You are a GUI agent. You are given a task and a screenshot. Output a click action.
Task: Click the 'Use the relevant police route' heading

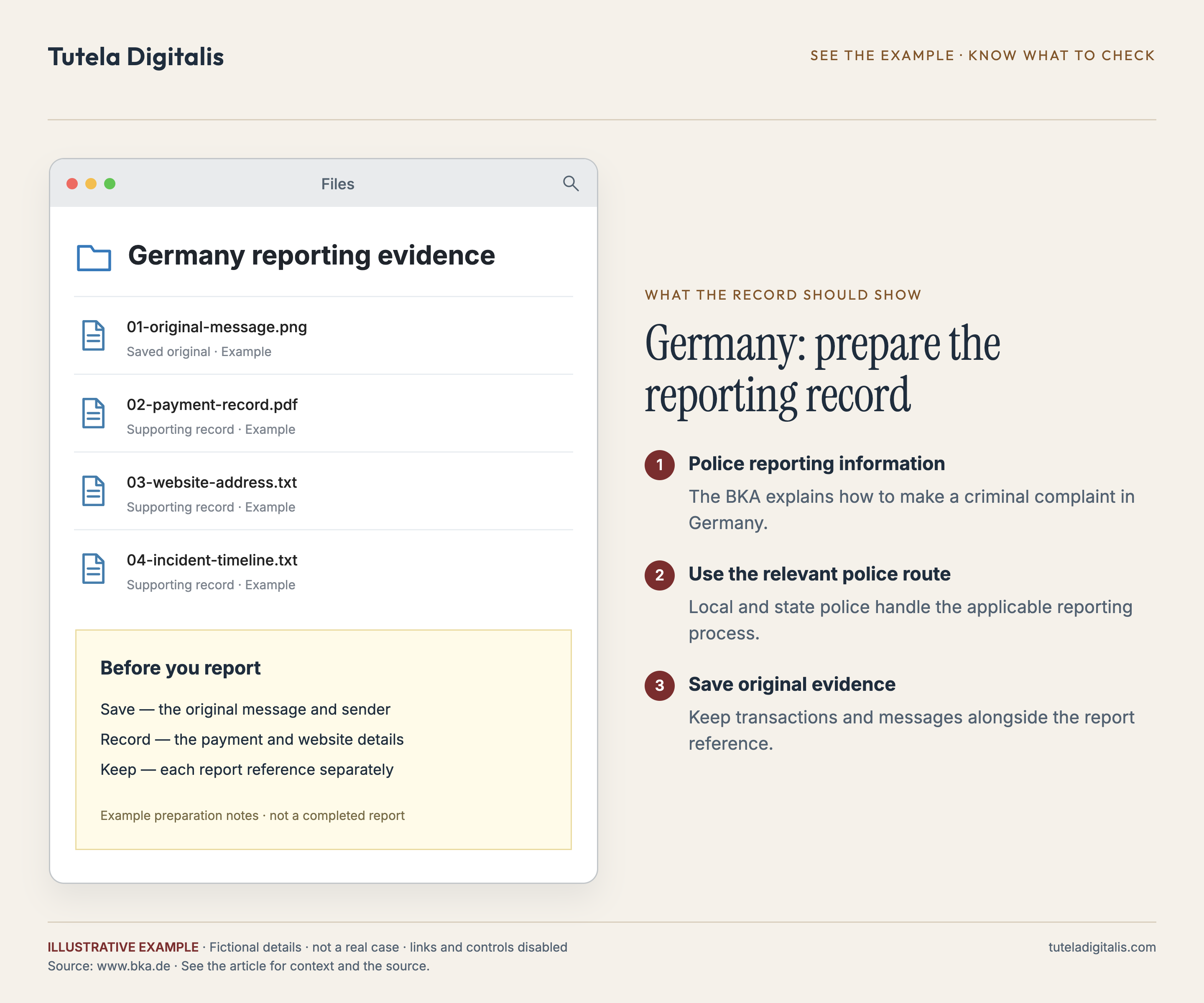[819, 574]
